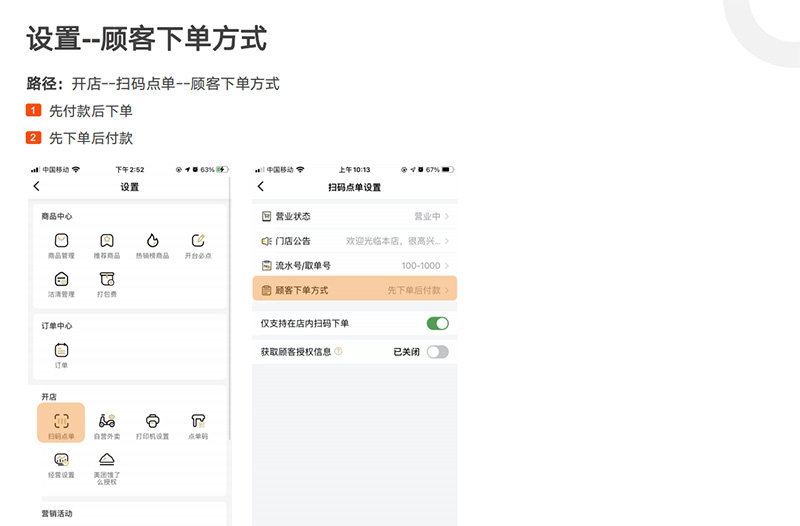Click 订单中心 section heading

click(x=57, y=325)
